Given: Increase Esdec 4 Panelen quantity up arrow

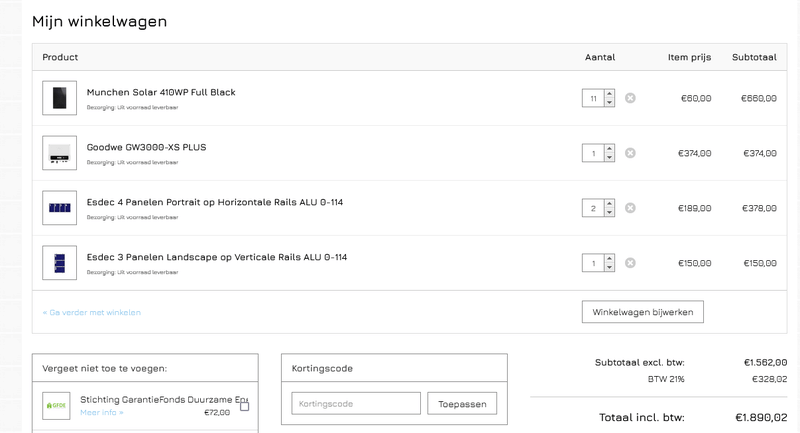Looking at the screenshot, I should tap(610, 204).
